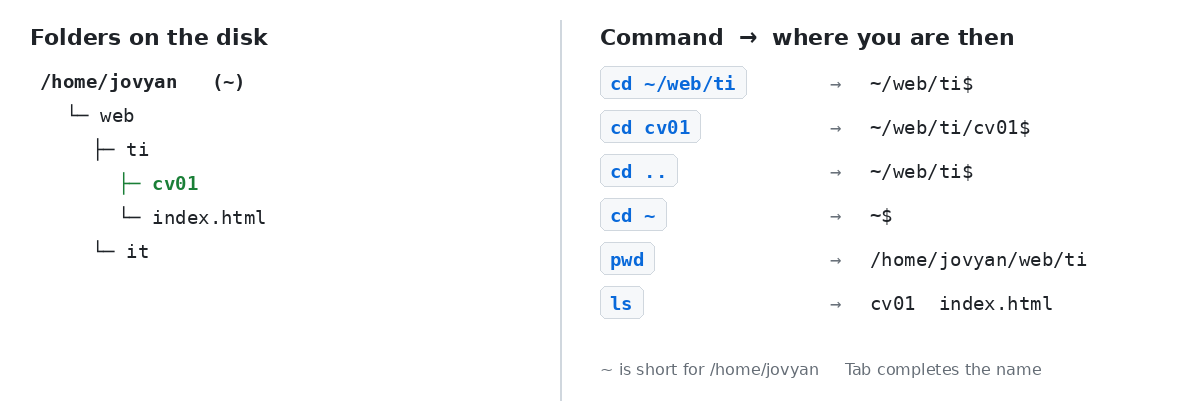The image size is (1200, 420).
Task: Click the 'cd ..' command chip
Action: (x=638, y=171)
